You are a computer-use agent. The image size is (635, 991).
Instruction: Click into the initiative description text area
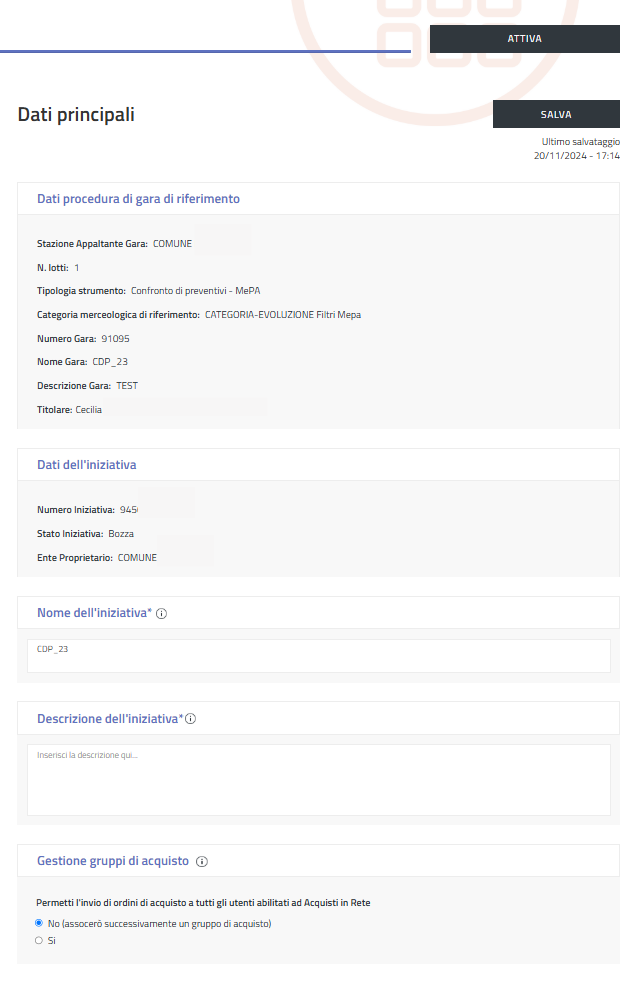click(318, 779)
